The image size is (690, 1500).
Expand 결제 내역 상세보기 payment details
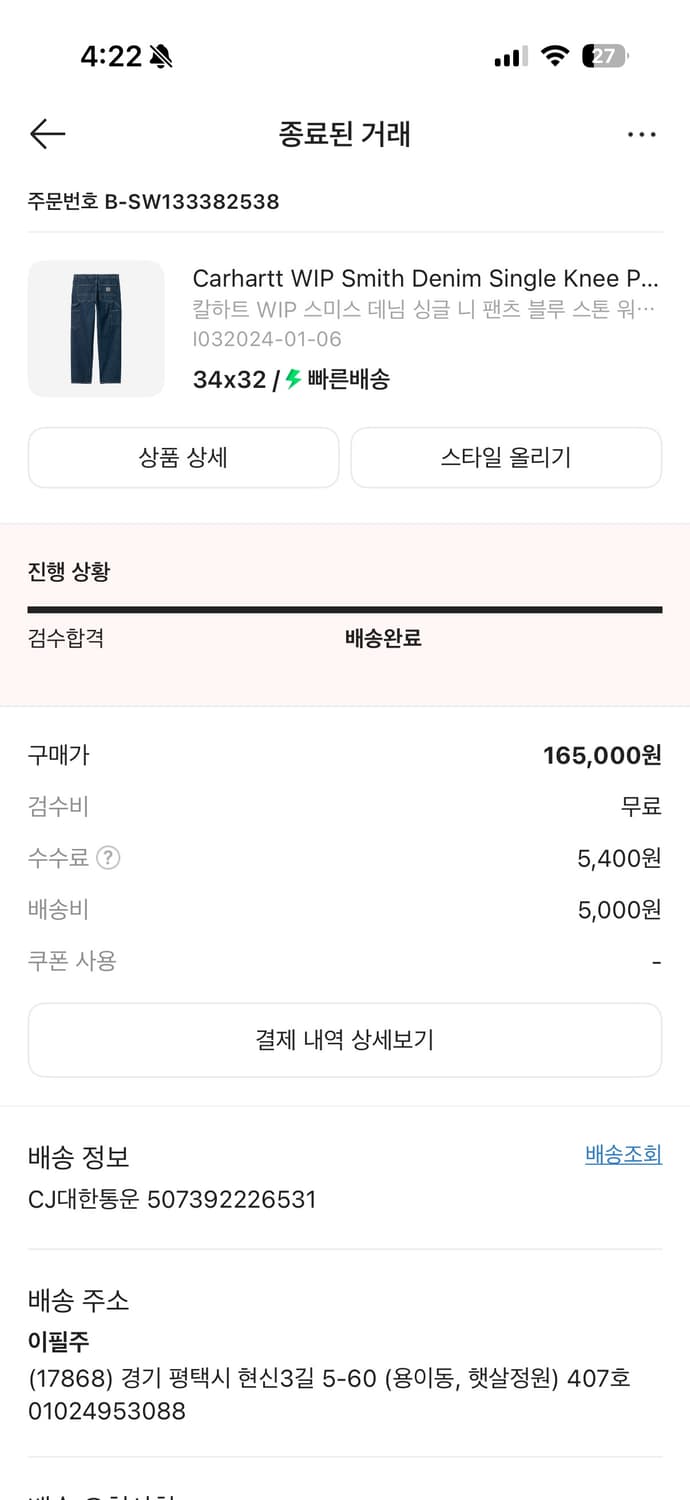(x=345, y=1039)
